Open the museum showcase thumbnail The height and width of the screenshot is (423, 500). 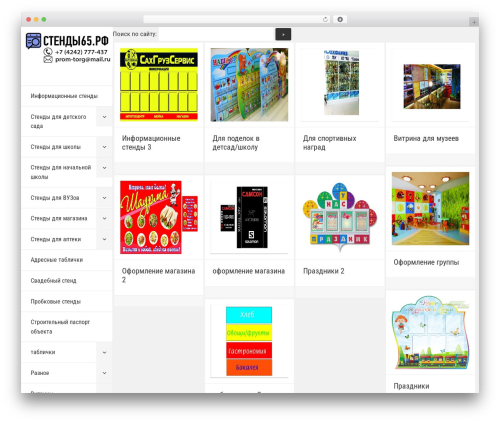pos(432,86)
